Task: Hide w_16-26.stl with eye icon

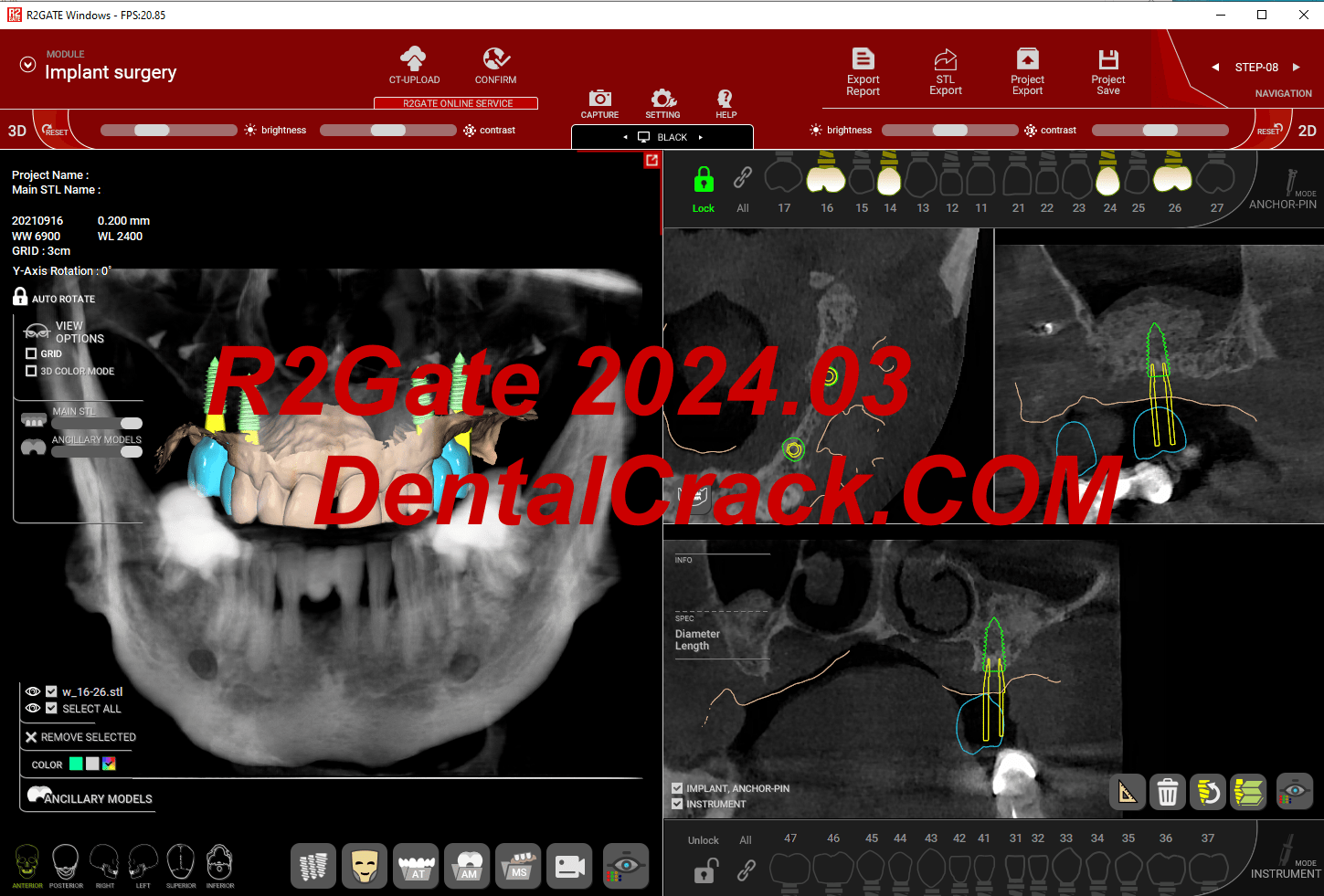Action: (33, 691)
